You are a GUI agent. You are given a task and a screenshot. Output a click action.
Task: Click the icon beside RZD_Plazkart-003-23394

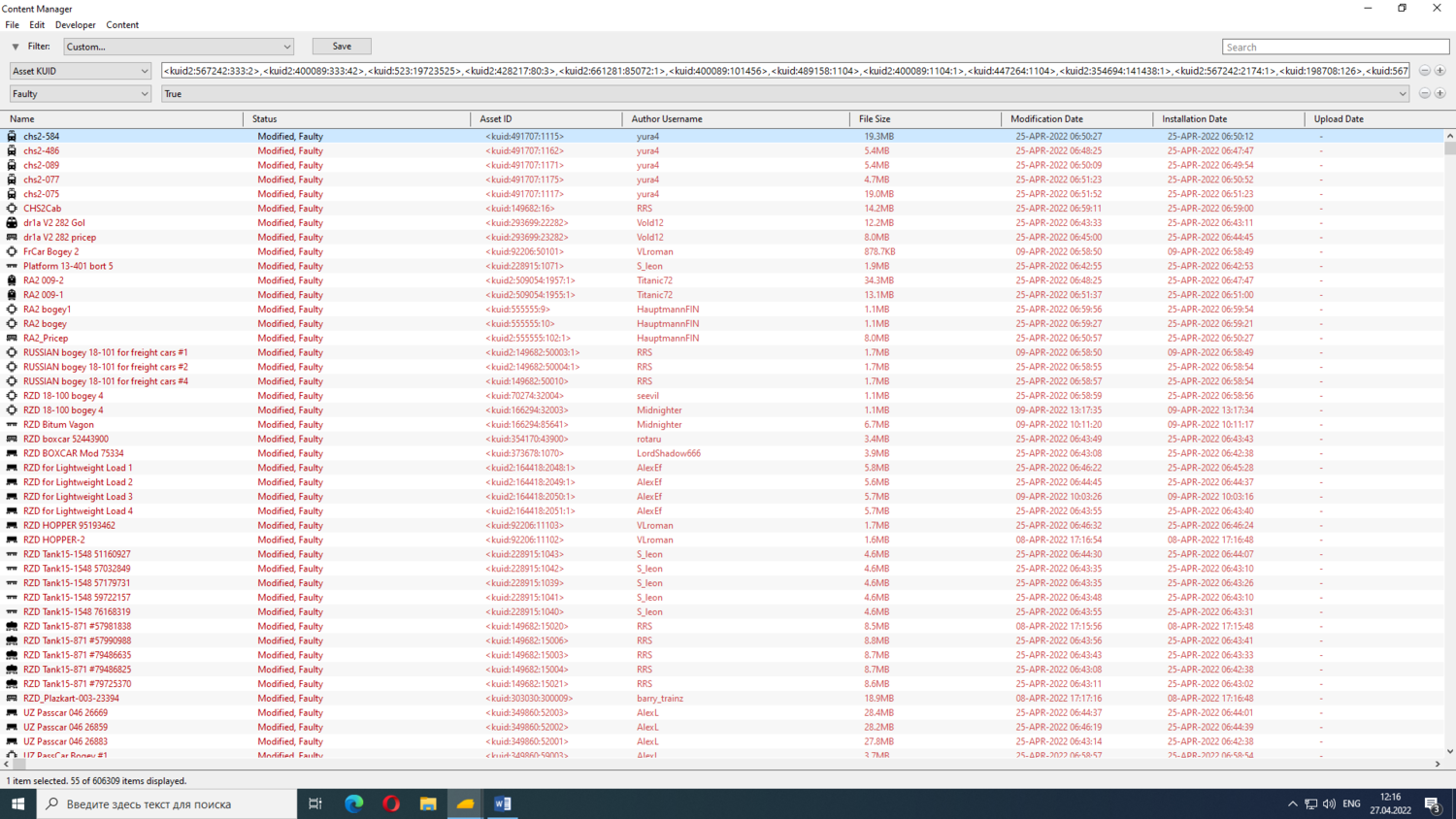click(x=12, y=698)
